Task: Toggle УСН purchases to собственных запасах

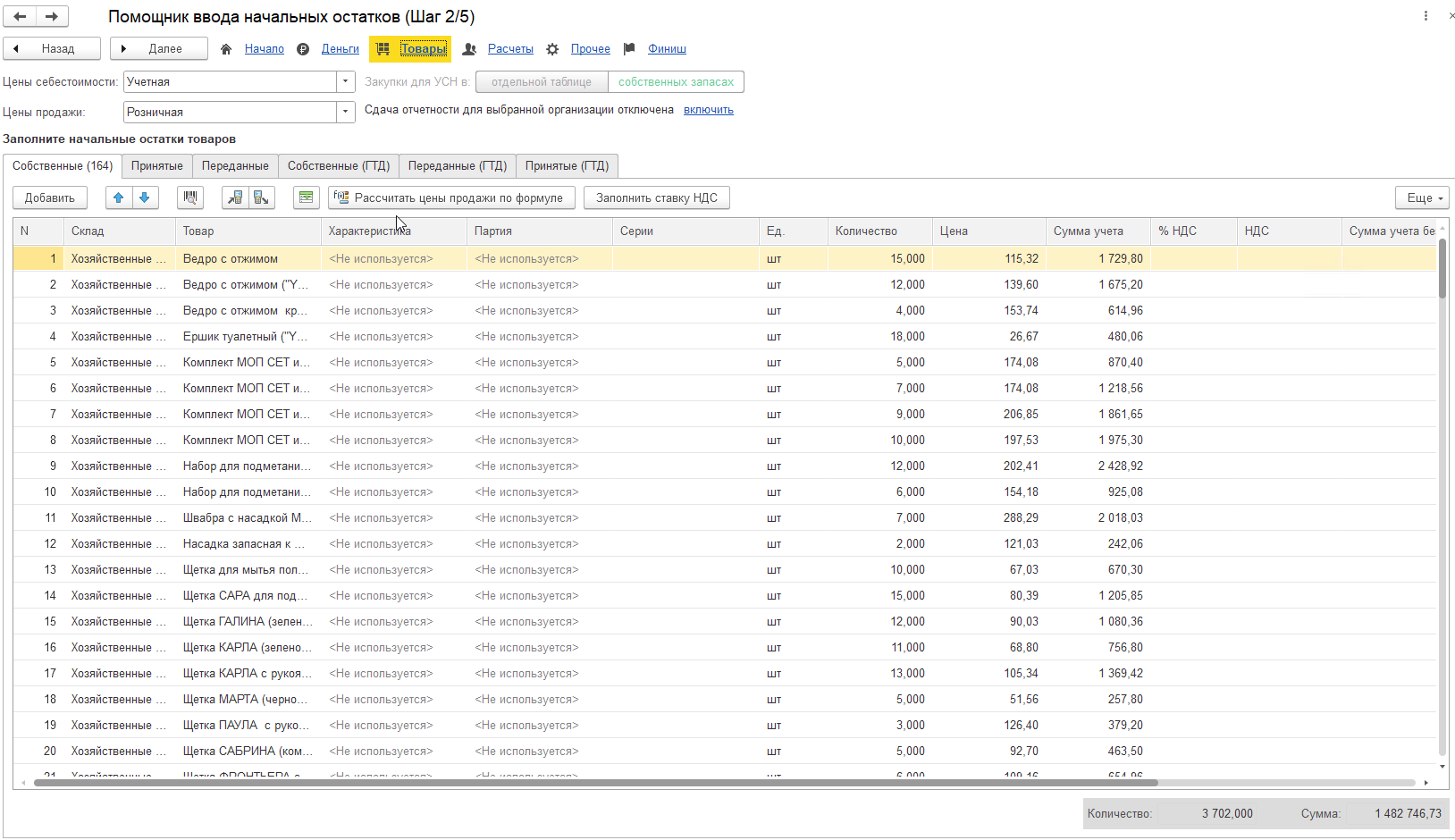Action: [676, 82]
